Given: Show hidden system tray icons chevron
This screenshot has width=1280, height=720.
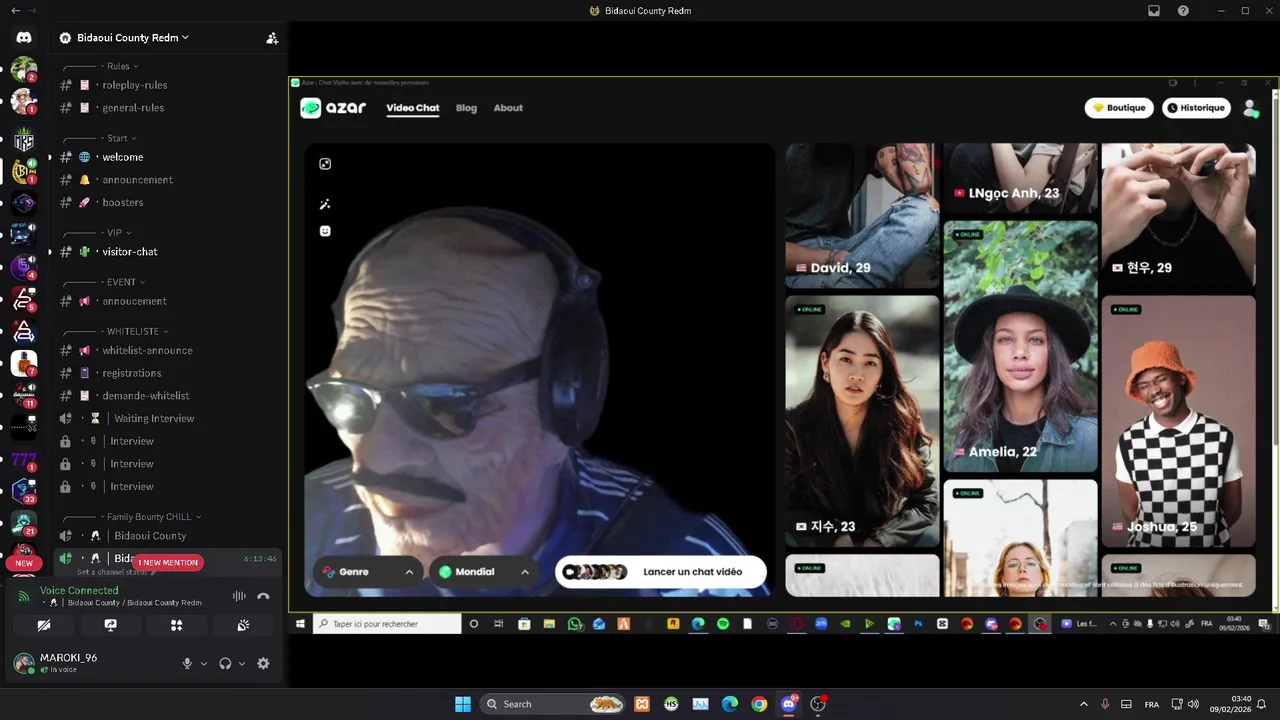Looking at the screenshot, I should (1084, 704).
